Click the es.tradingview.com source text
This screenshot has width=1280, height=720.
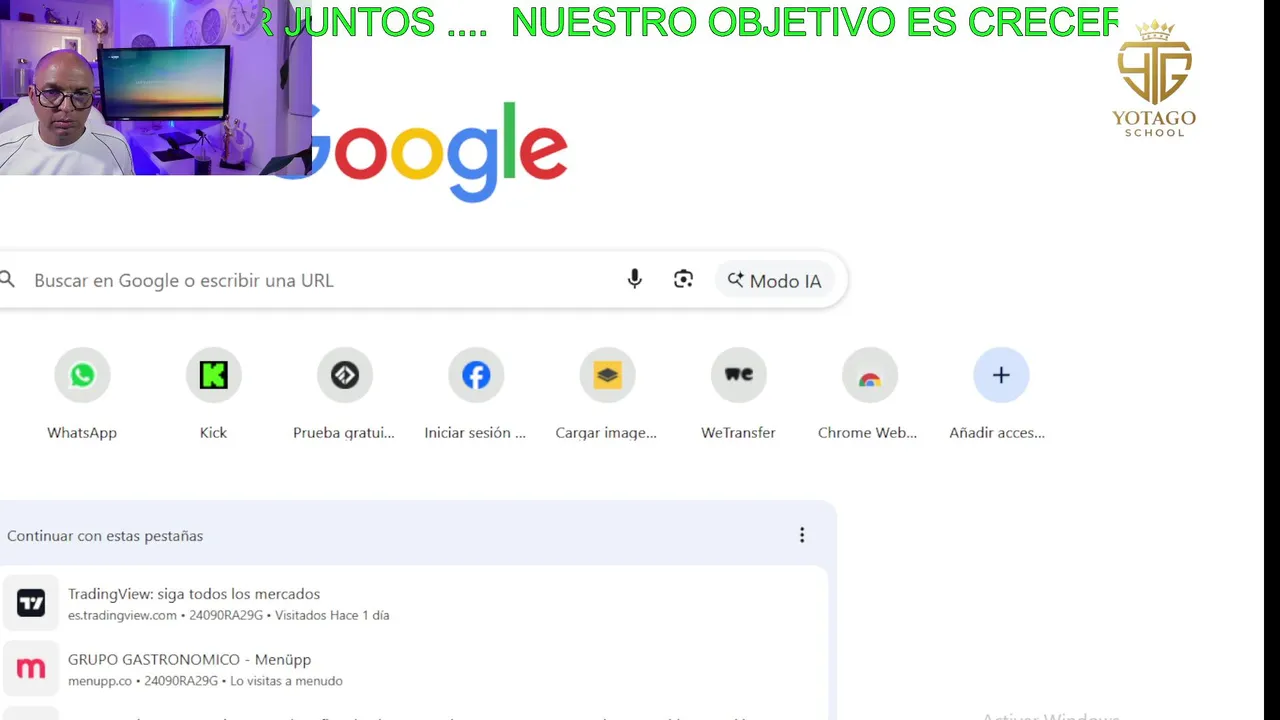coord(122,615)
